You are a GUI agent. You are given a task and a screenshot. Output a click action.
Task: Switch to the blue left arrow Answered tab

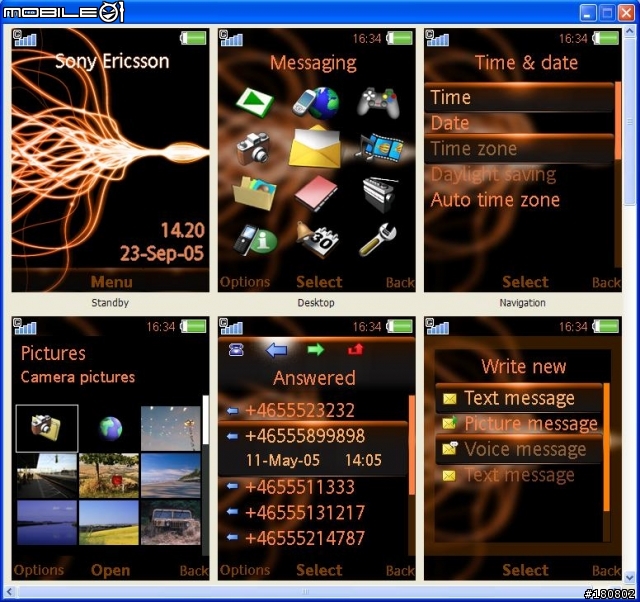tap(276, 350)
